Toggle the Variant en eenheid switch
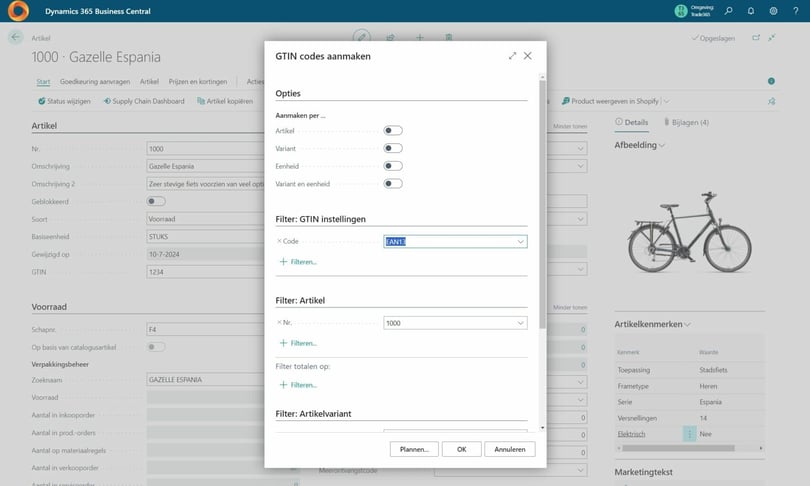 point(393,183)
